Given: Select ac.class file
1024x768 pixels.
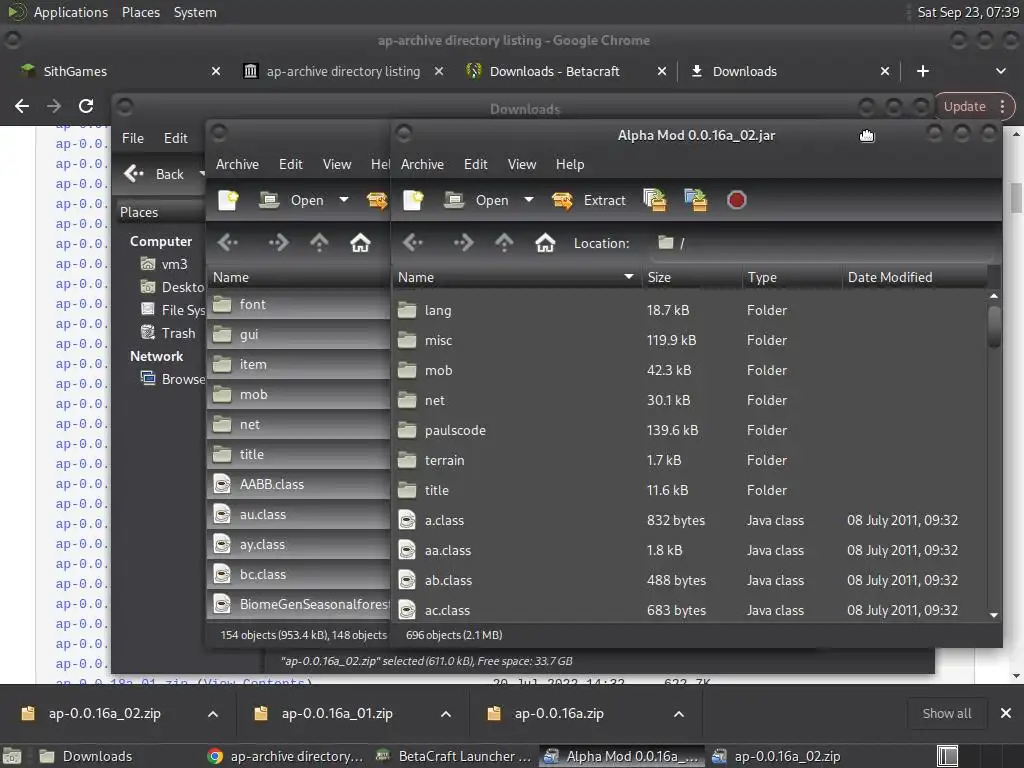Looking at the screenshot, I should [691, 611].
